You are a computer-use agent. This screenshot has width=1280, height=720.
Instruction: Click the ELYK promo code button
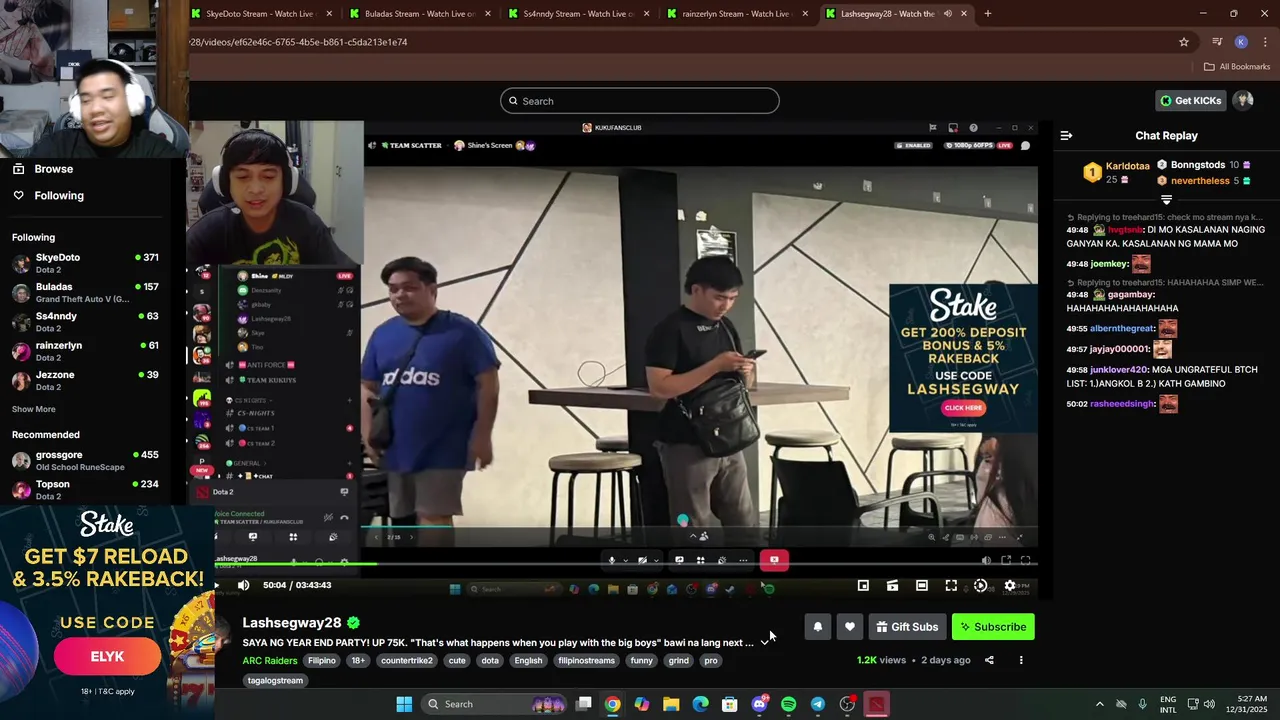tap(107, 657)
